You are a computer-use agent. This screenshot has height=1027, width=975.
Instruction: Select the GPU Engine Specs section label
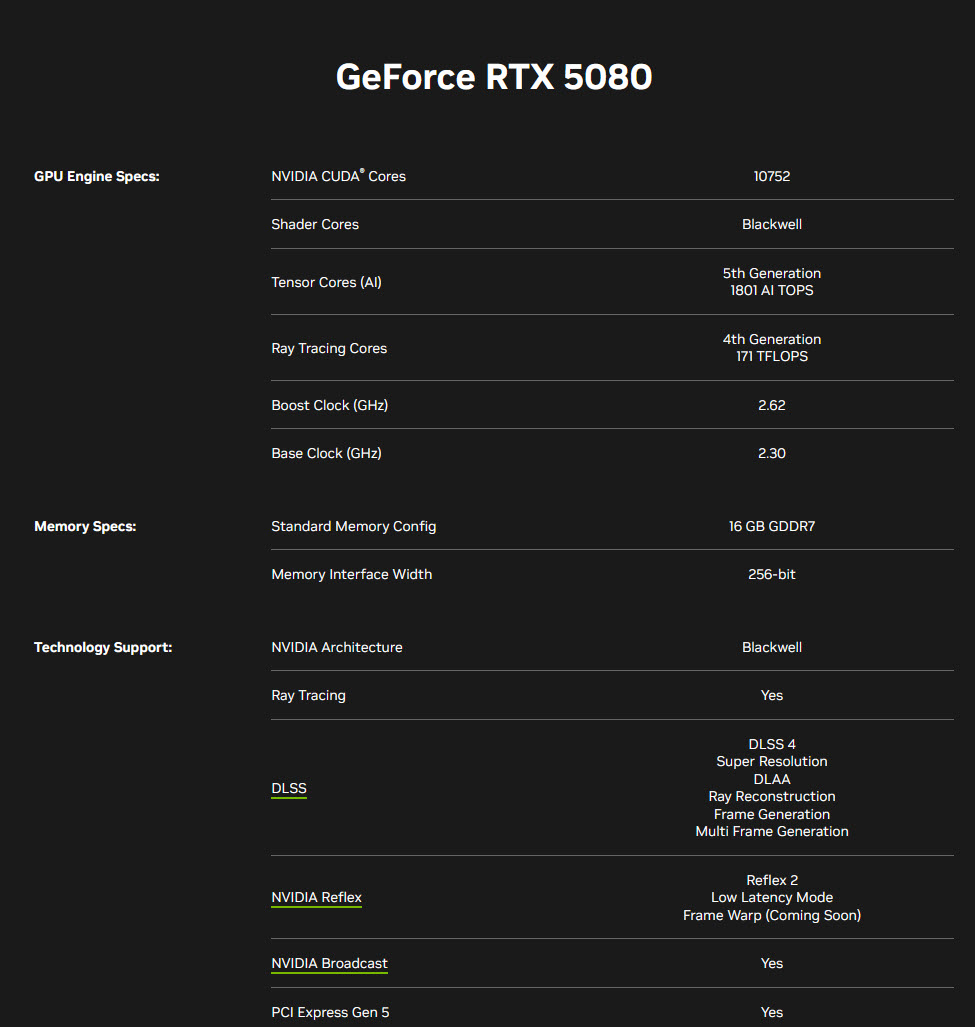point(97,176)
